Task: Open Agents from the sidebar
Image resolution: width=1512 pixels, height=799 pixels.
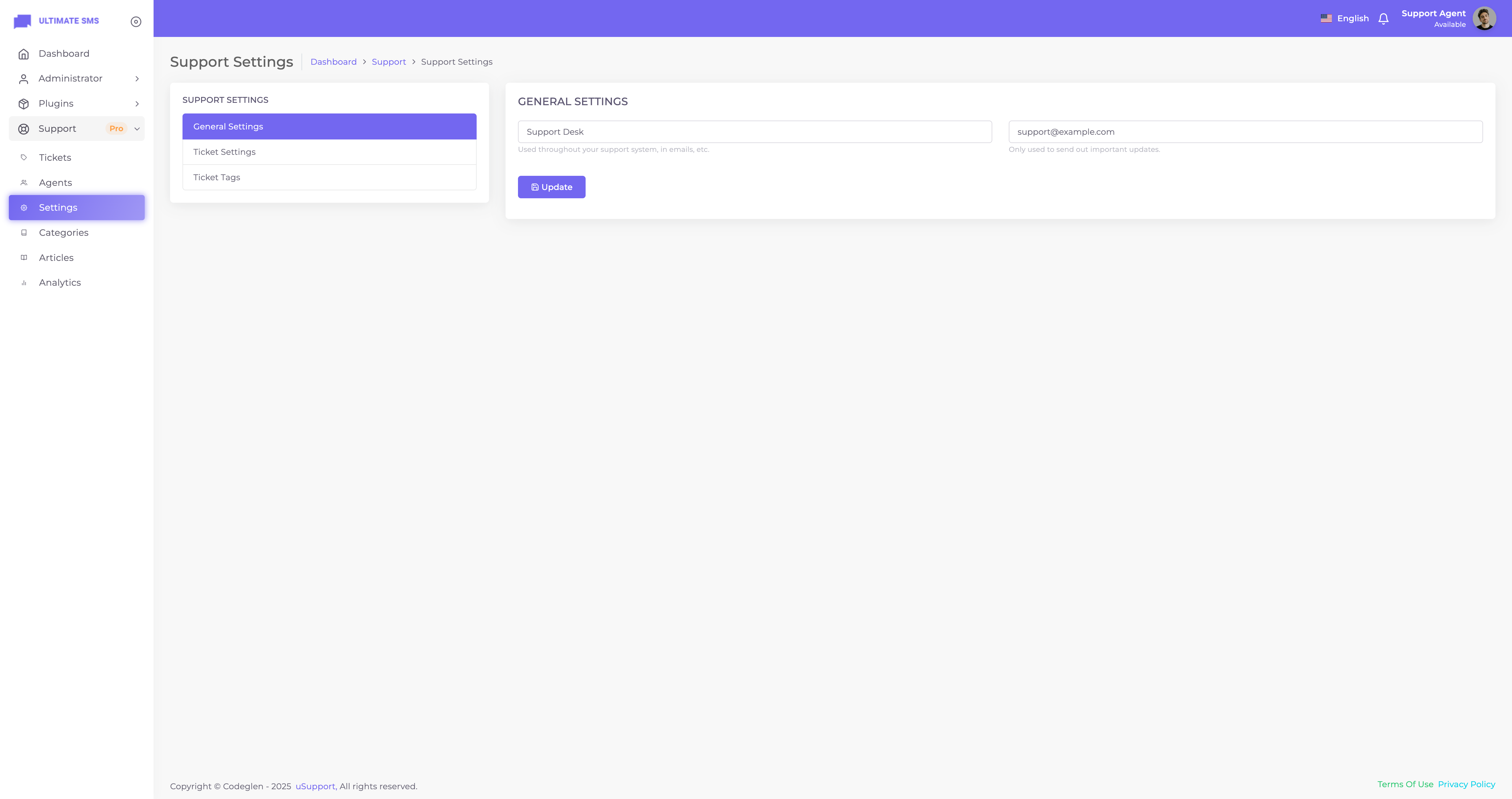Action: click(x=55, y=183)
